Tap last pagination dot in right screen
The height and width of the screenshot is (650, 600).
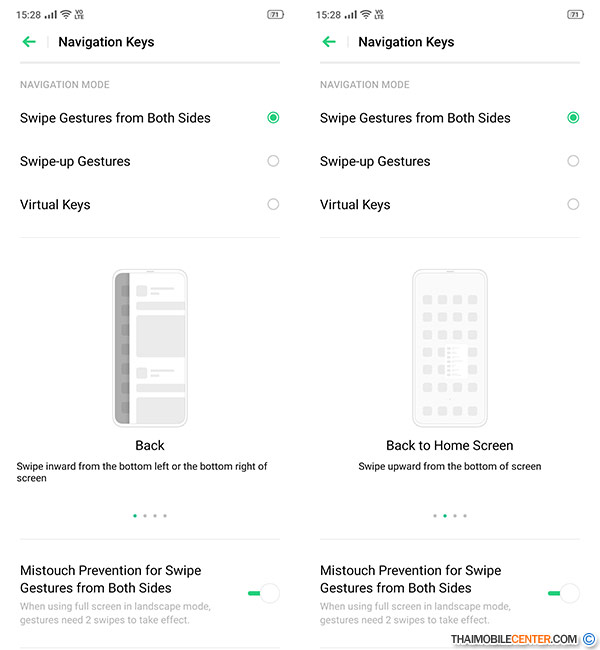pos(465,516)
